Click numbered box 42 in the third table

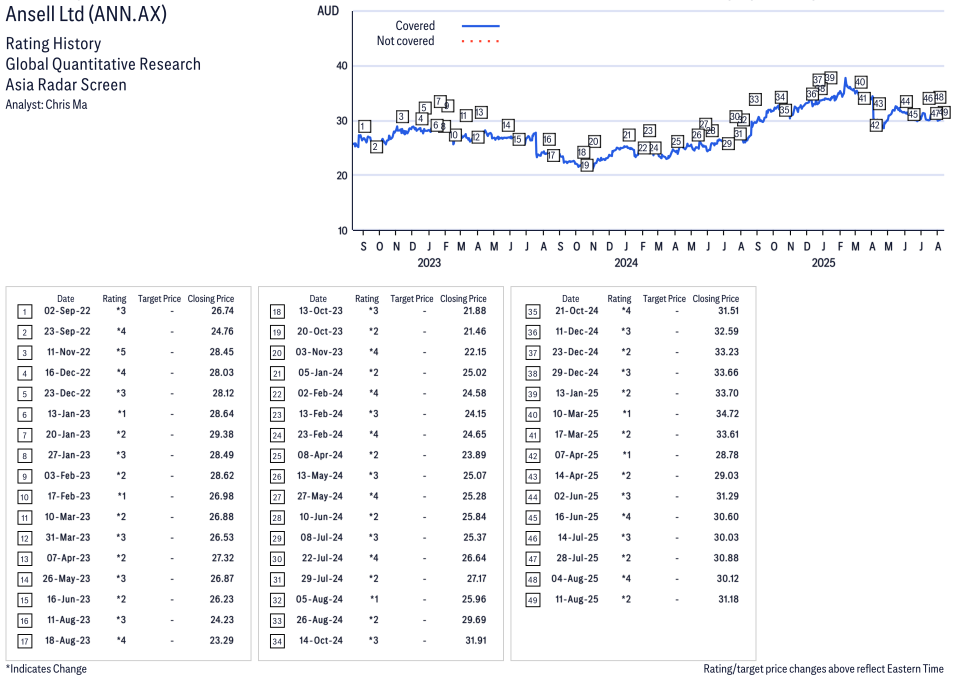coord(532,456)
